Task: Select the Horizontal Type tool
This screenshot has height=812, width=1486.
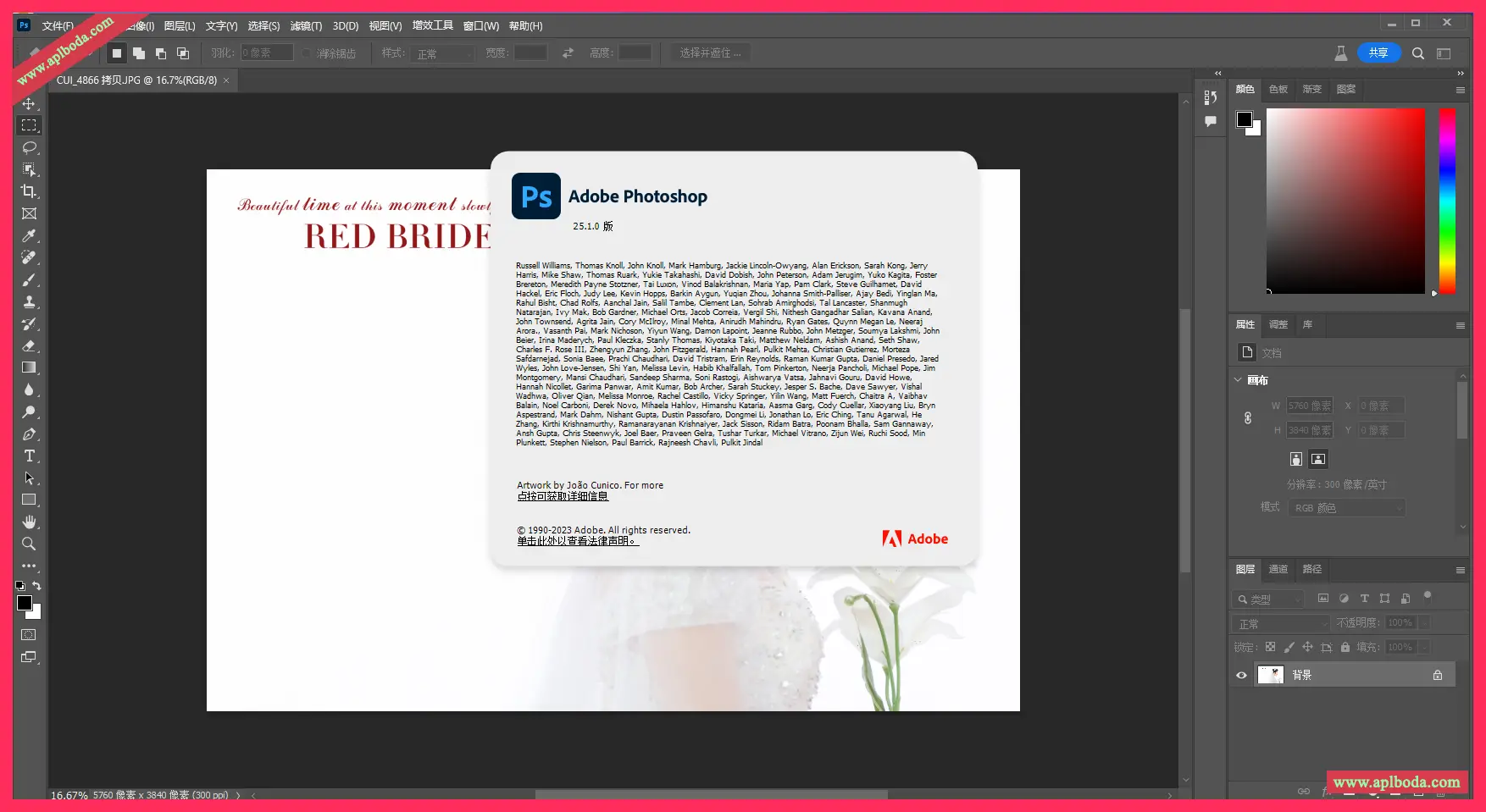Action: coord(29,456)
